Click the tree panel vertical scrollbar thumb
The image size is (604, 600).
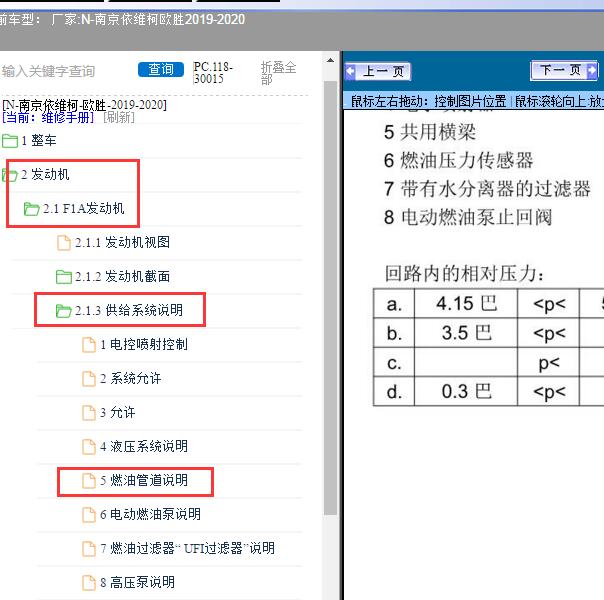(330, 298)
